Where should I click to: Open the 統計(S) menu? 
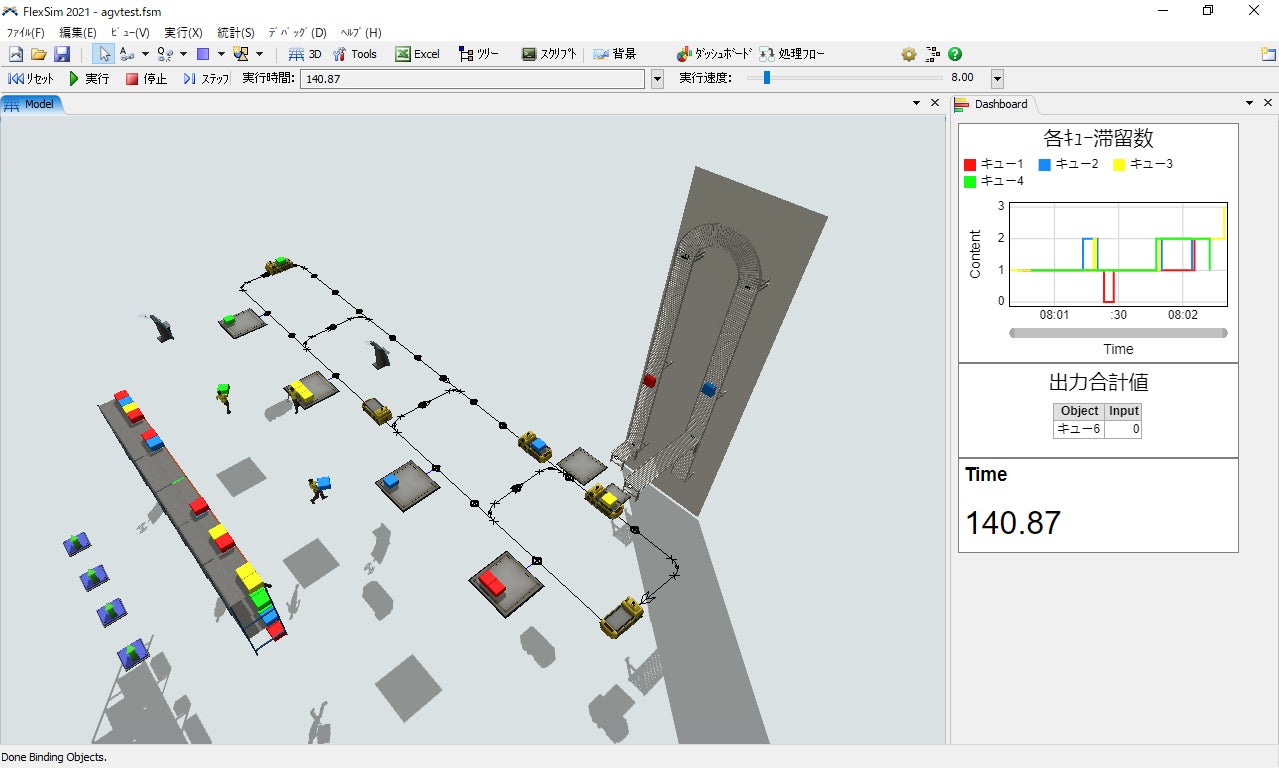tap(235, 32)
